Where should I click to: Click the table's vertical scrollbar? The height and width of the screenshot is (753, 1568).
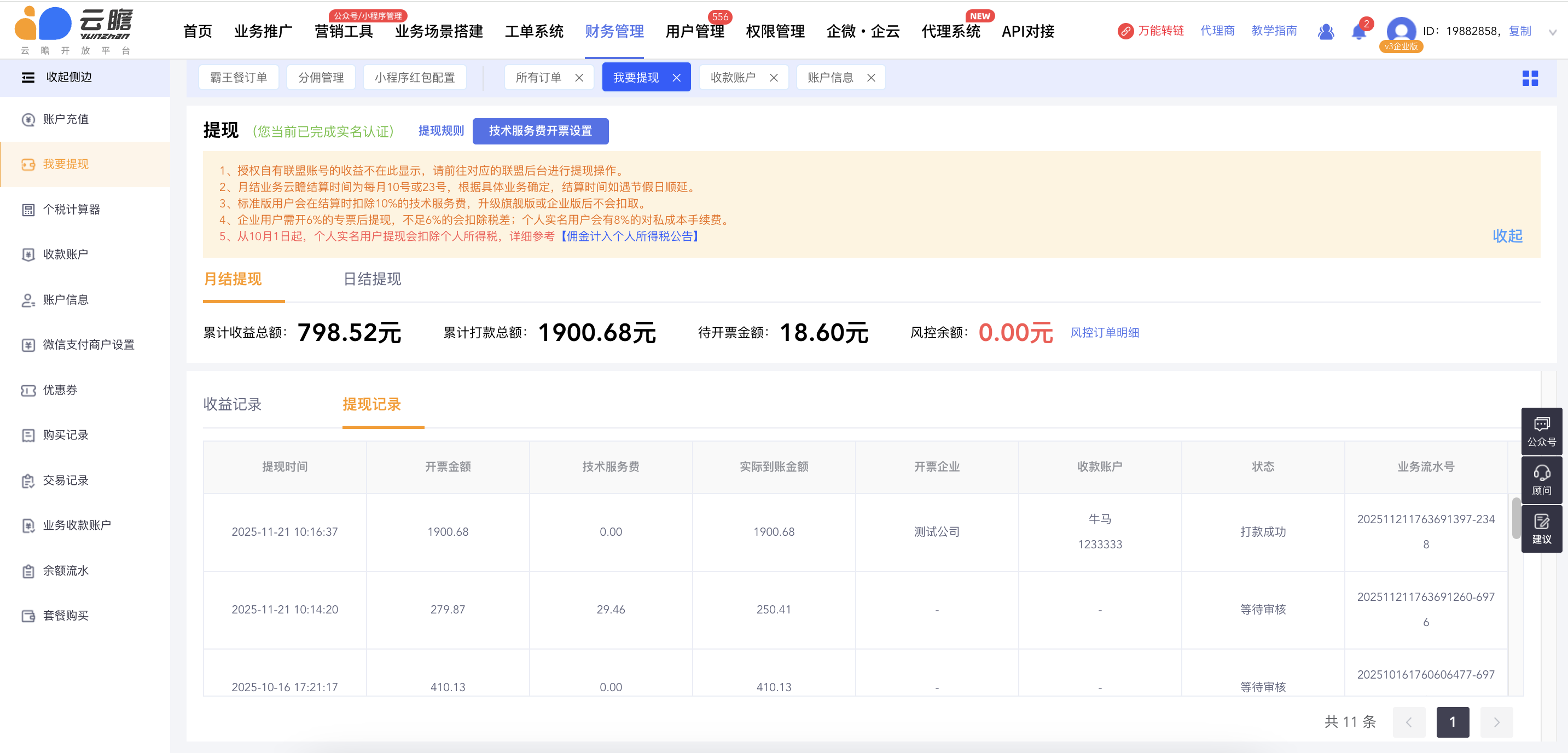tap(1515, 518)
